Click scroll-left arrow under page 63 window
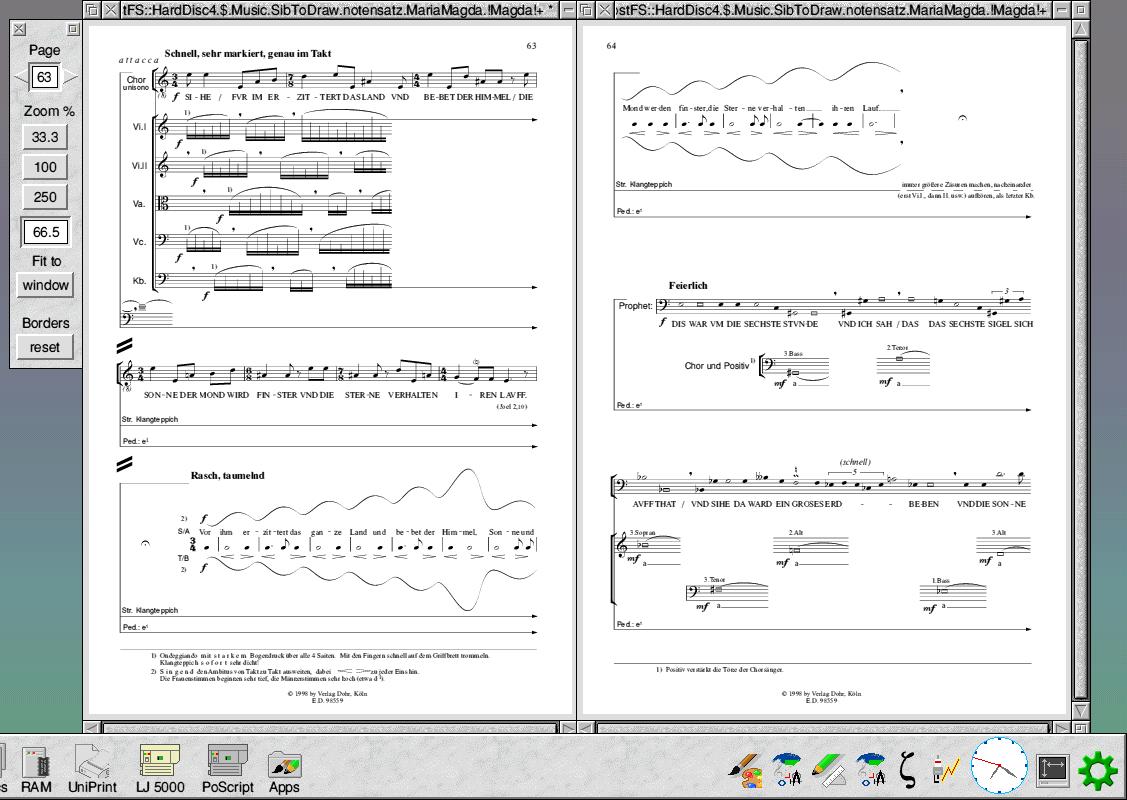 click(92, 729)
